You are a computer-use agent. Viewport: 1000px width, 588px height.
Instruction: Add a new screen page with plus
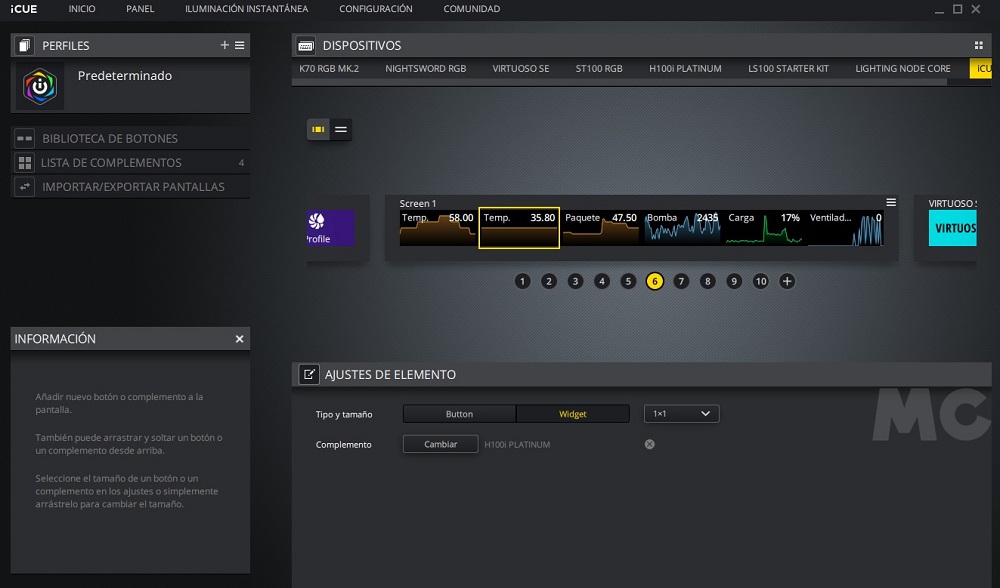(x=787, y=281)
